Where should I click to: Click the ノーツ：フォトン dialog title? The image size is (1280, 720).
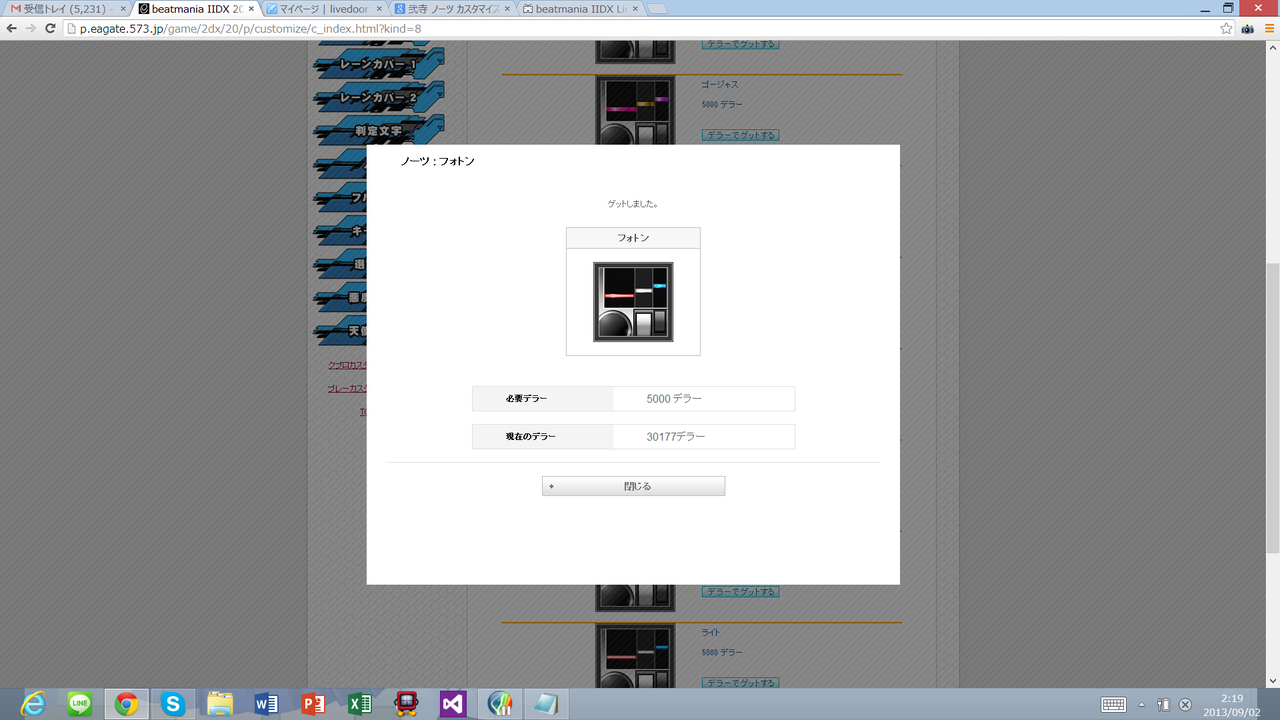[437, 161]
